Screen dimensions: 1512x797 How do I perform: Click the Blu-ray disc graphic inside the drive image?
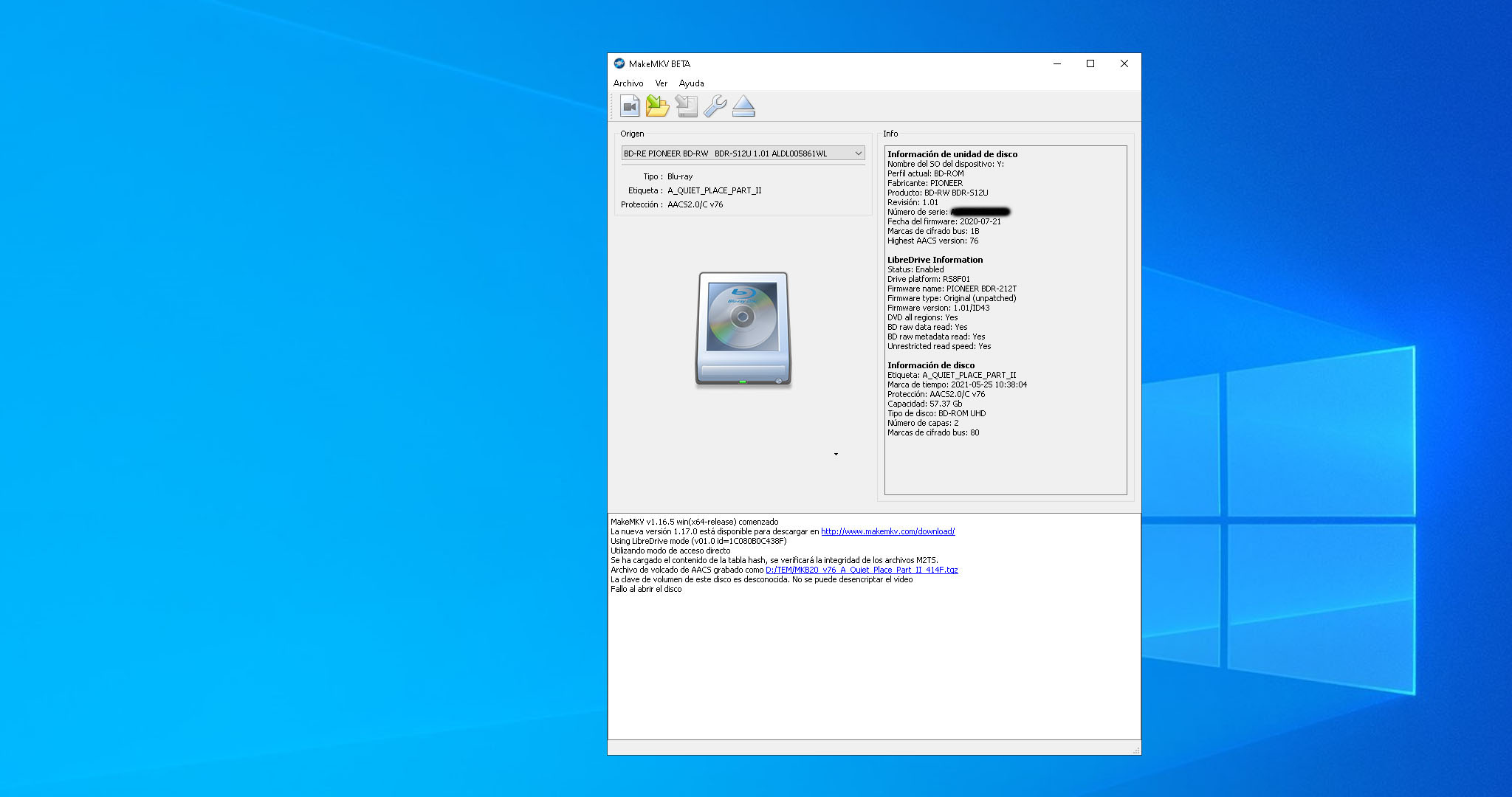tap(742, 317)
